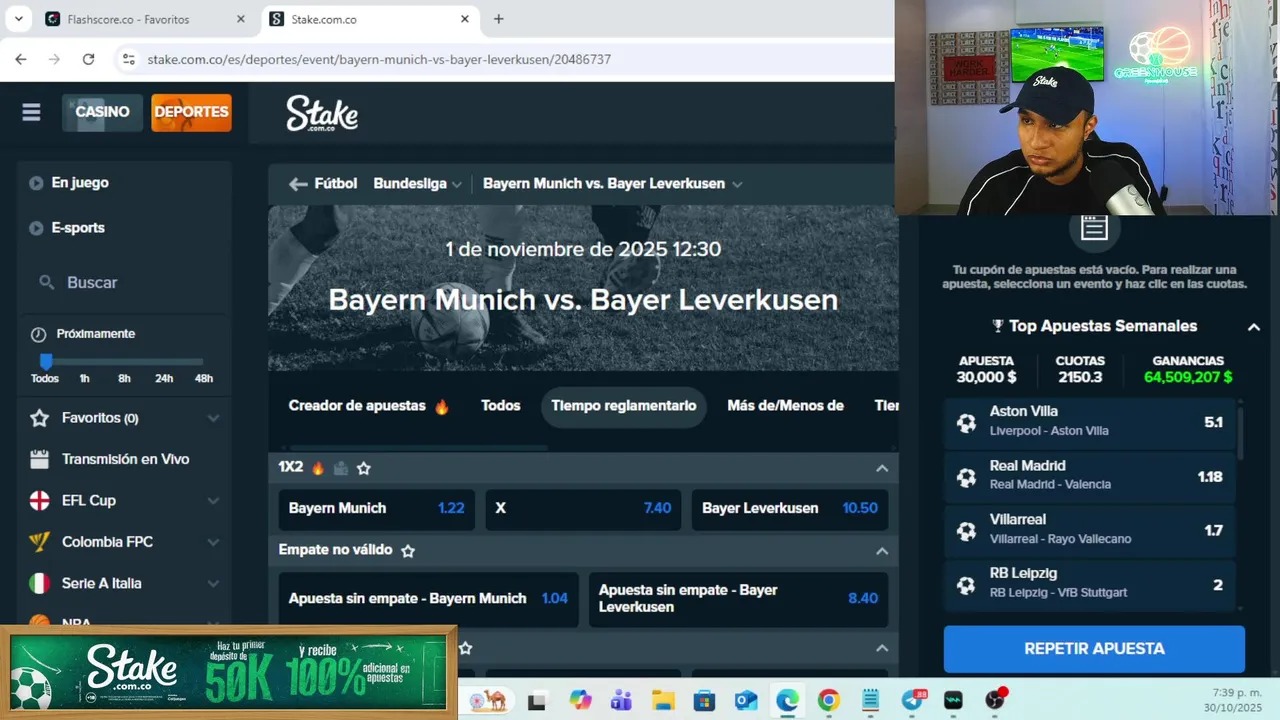The image size is (1280, 720).
Task: Expand the Favoritos sidebar section
Action: 213,418
